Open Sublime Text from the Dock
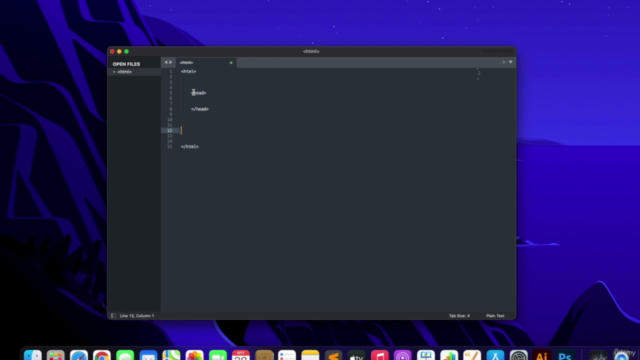Viewport: 640px width, 360px height. tap(333, 356)
